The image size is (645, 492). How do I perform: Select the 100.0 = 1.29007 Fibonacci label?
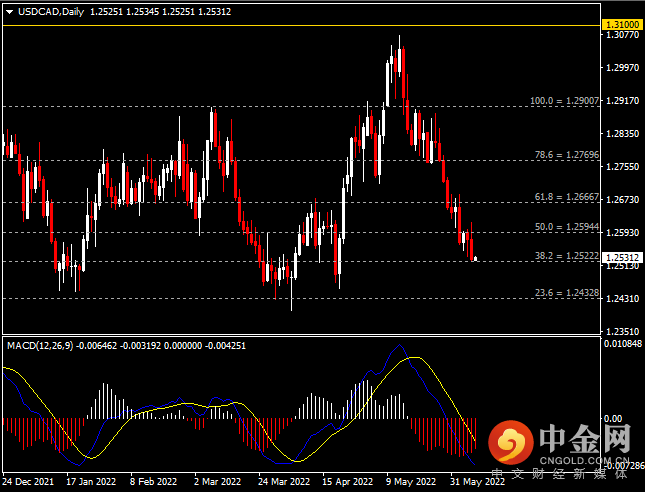pyautogui.click(x=564, y=100)
